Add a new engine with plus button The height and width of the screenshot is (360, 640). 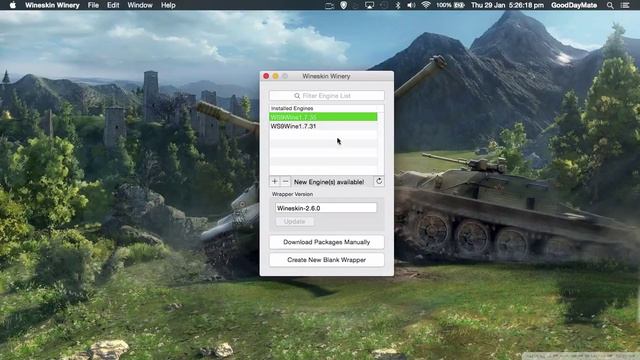(275, 181)
